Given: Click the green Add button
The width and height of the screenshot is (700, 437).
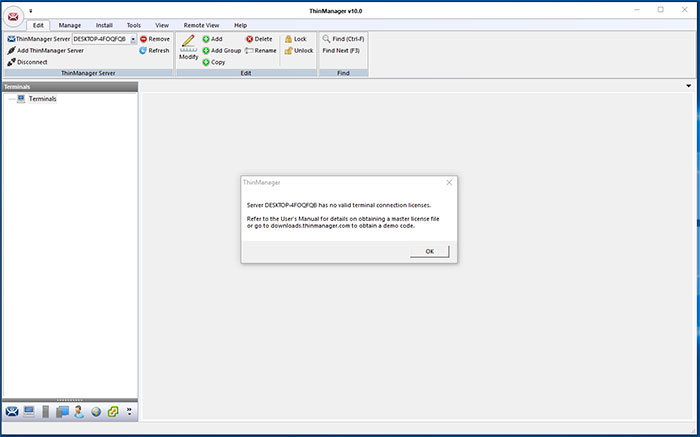Looking at the screenshot, I should click(x=212, y=39).
